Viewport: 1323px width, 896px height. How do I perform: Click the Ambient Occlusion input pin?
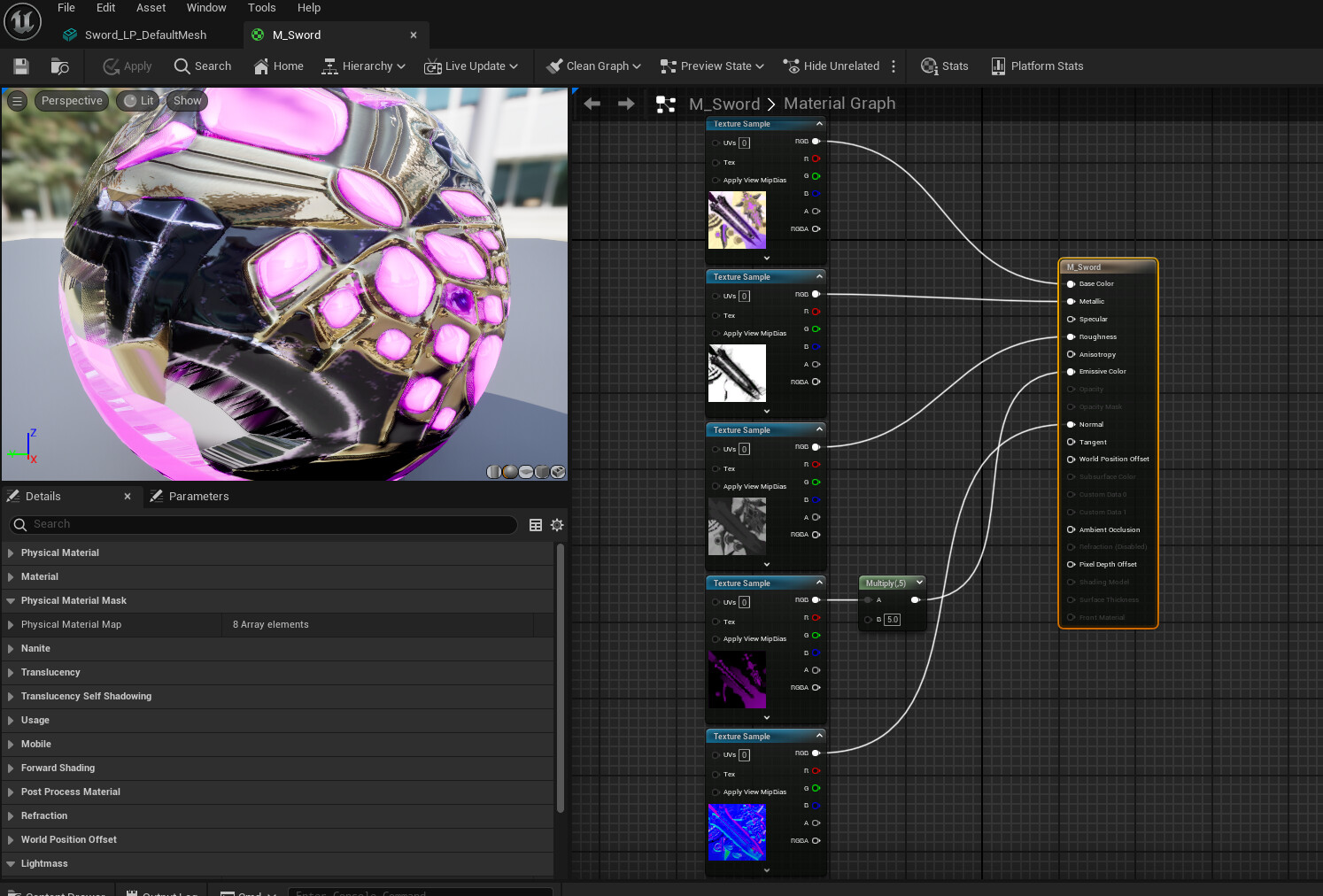(1071, 530)
